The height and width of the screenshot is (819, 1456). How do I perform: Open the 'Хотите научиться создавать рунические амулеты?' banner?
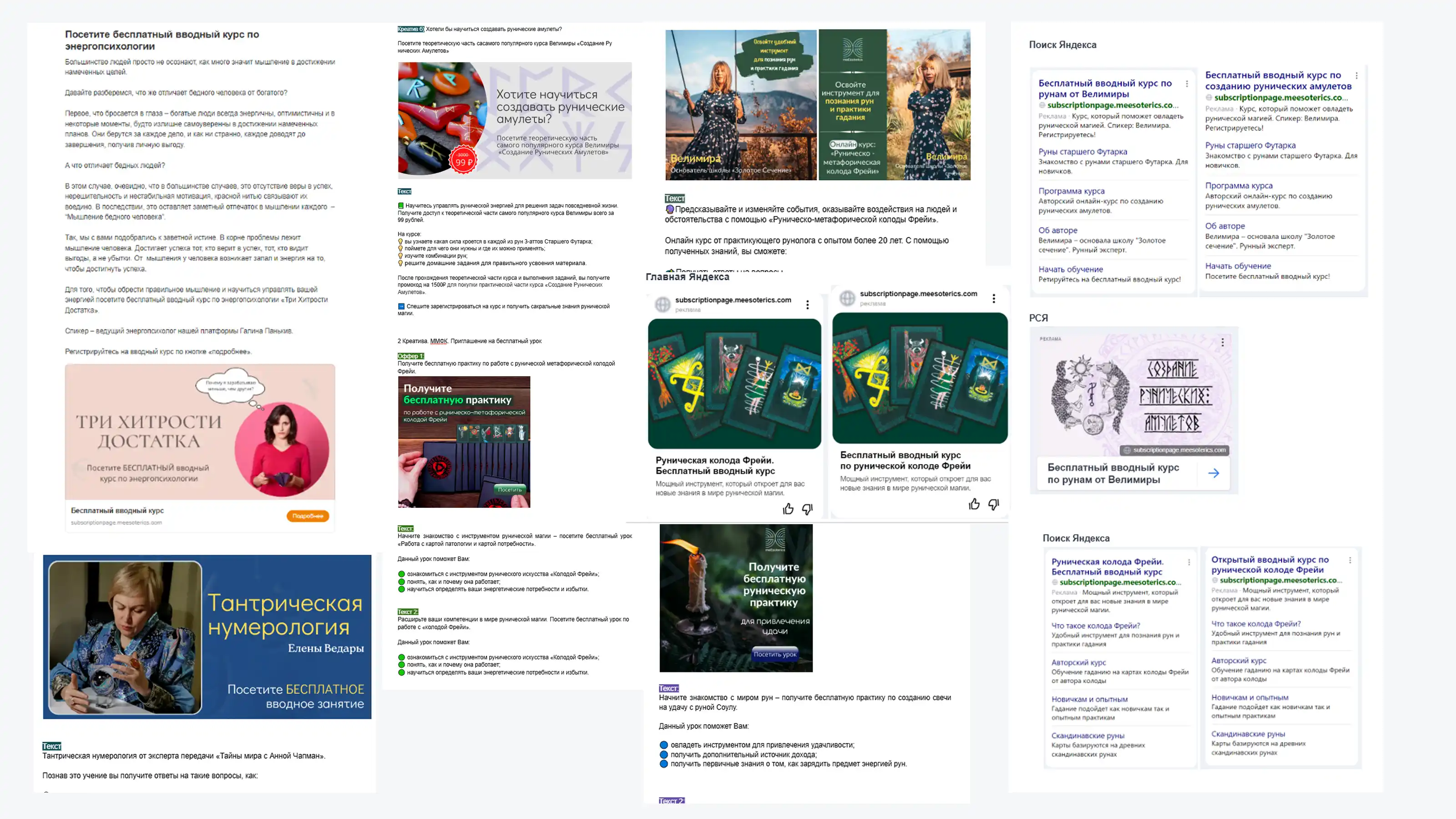click(514, 121)
